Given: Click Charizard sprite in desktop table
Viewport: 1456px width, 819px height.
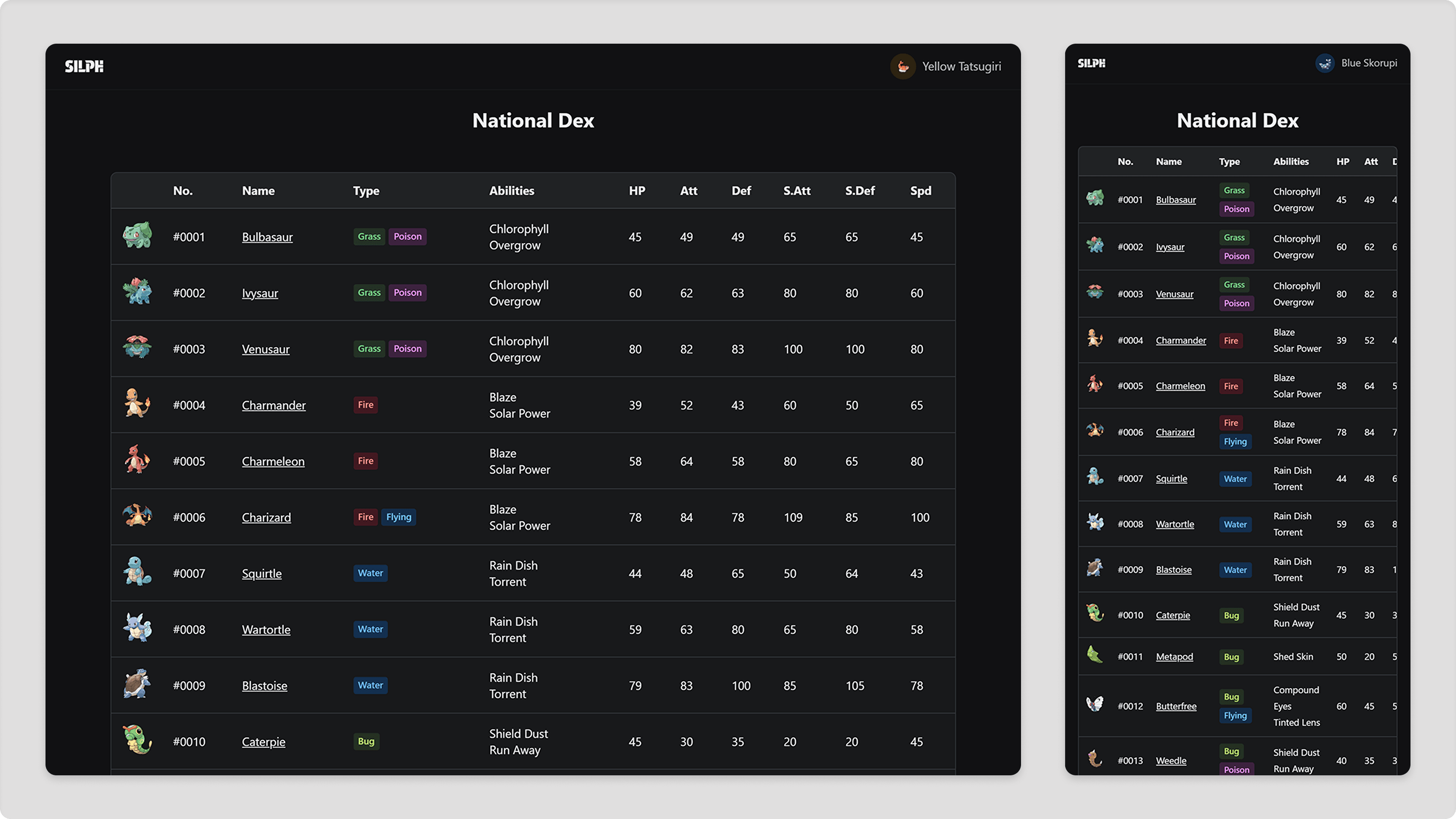Looking at the screenshot, I should coord(137,516).
